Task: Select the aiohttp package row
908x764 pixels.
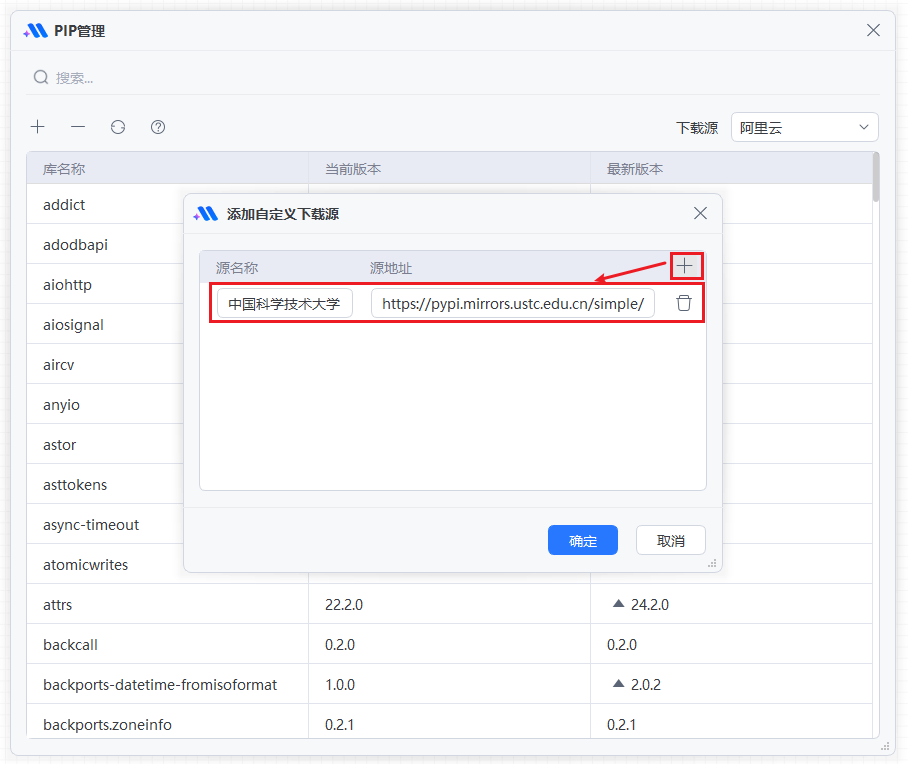Action: 105,284
